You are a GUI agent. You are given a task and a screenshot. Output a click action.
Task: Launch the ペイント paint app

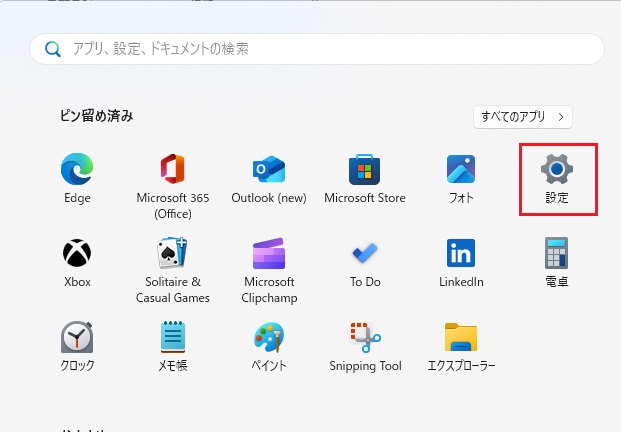click(x=269, y=337)
